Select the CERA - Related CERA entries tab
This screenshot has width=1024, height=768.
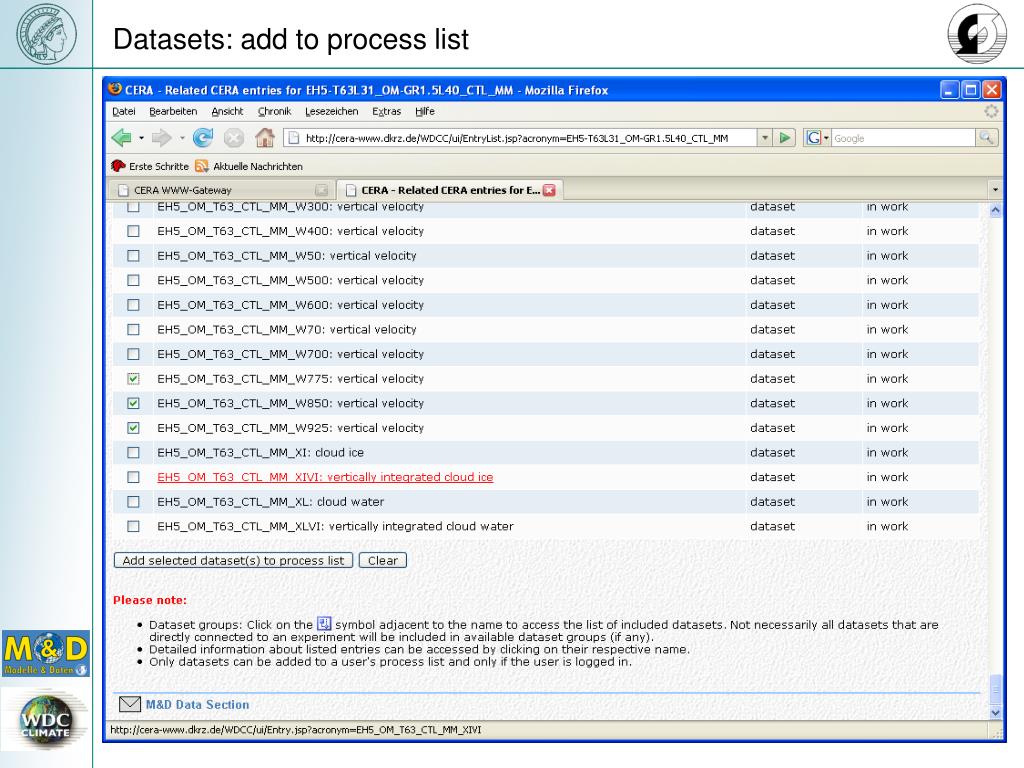click(x=450, y=190)
